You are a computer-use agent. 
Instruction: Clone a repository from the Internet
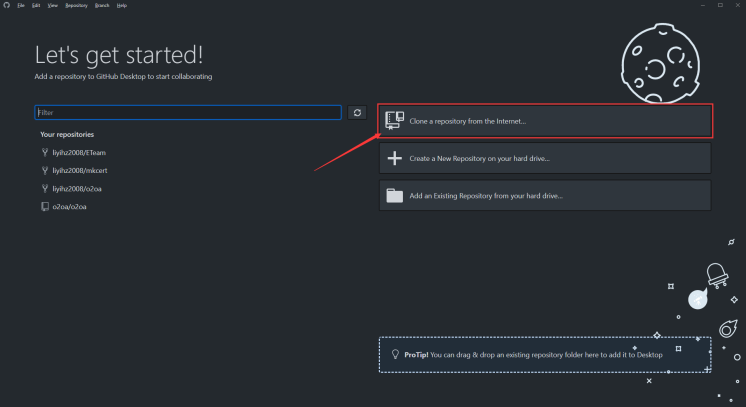coord(544,121)
